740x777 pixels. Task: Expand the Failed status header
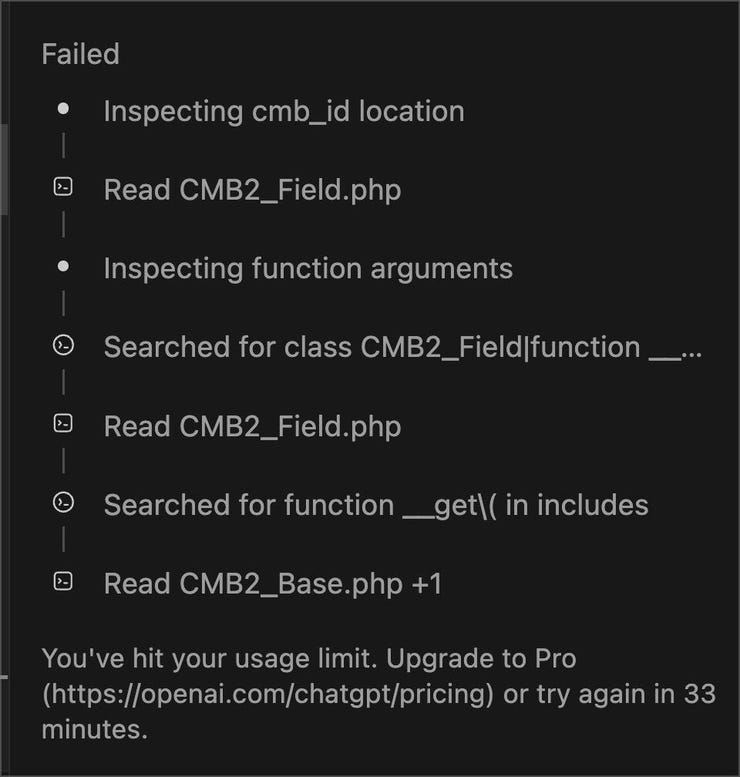(80, 54)
